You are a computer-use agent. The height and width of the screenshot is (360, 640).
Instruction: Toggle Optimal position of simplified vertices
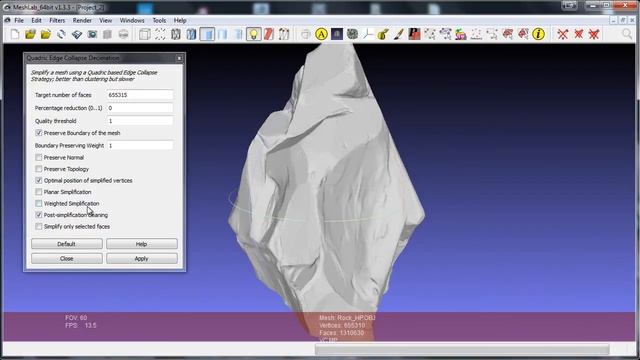tap(39, 180)
